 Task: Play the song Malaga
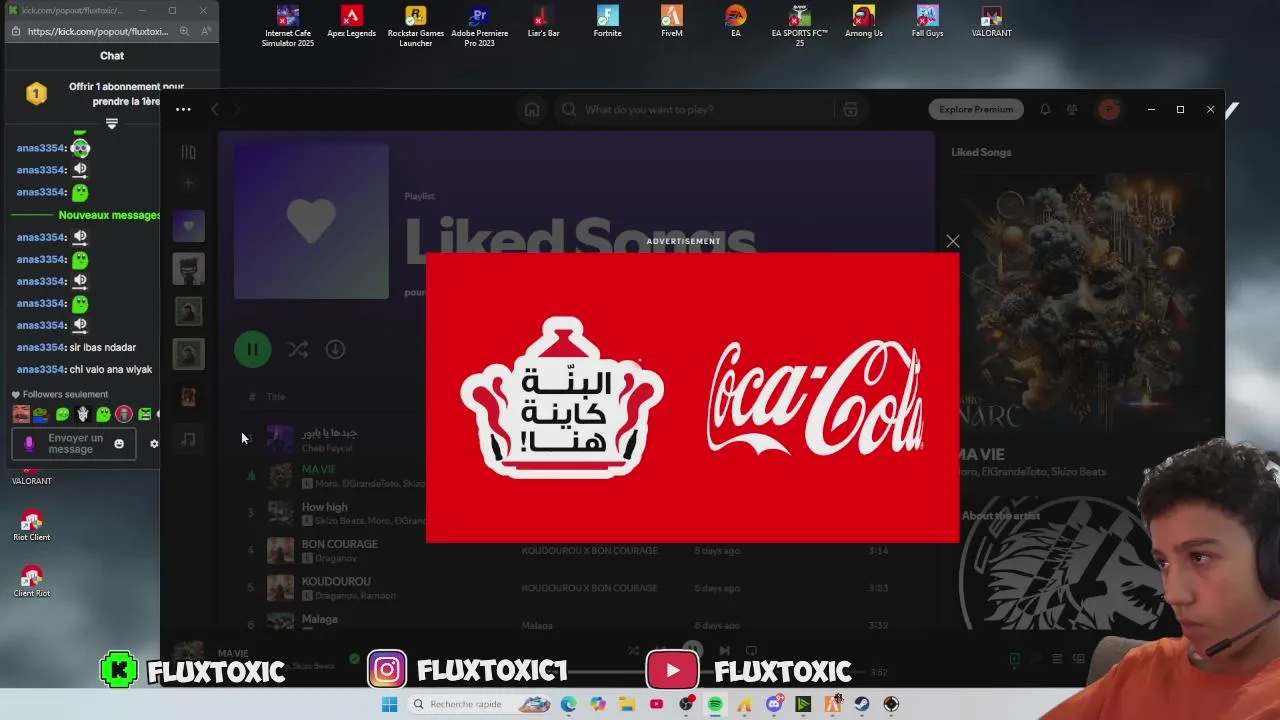tap(320, 619)
